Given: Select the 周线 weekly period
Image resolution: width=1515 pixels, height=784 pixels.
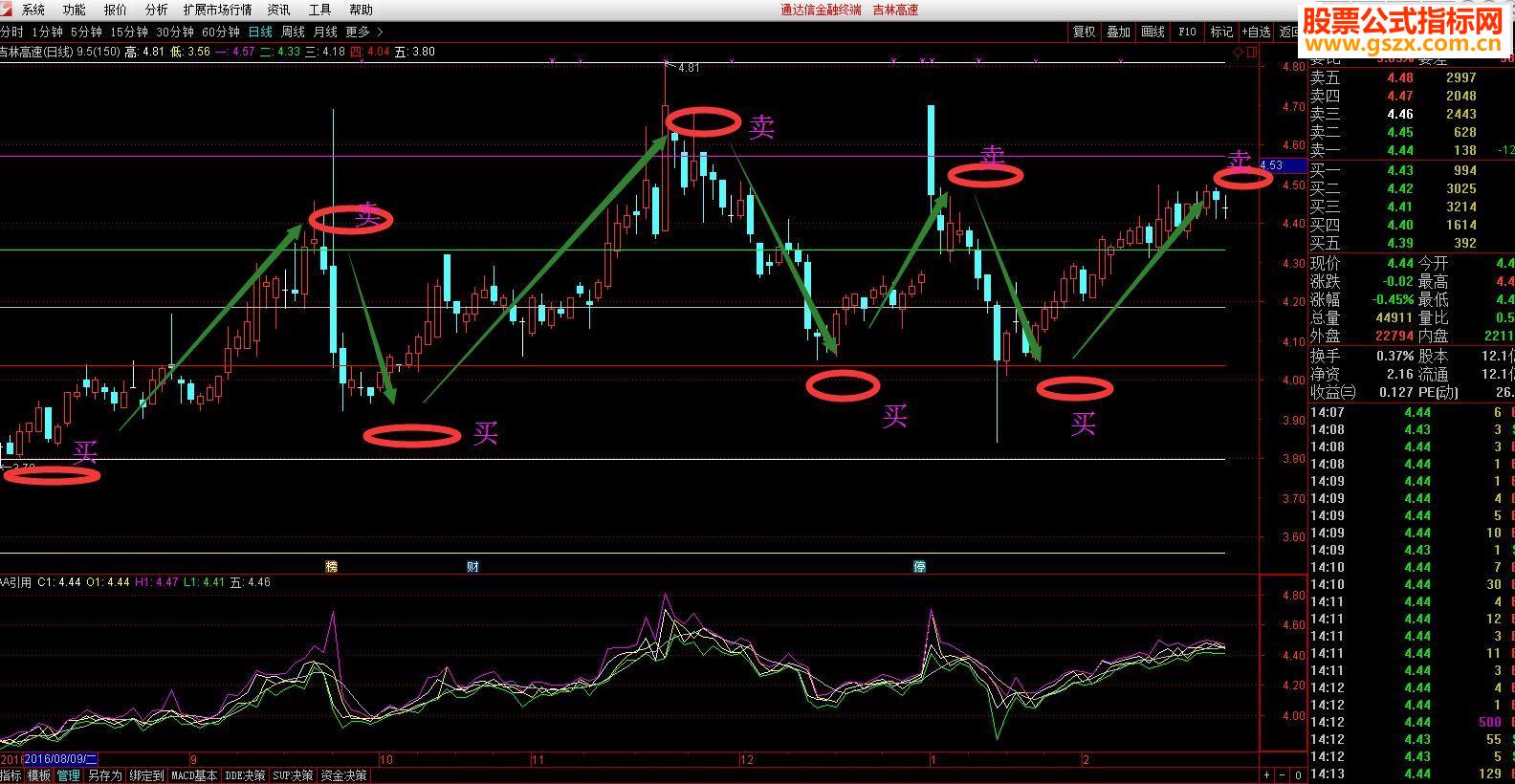Looking at the screenshot, I should tap(293, 32).
